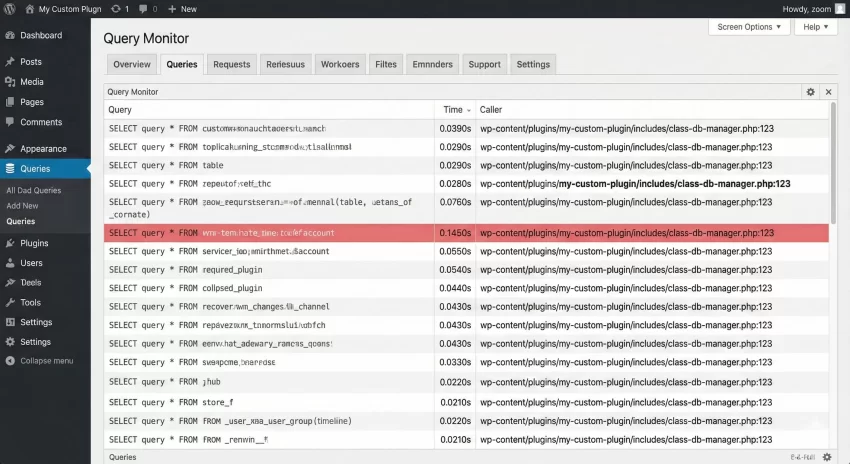The width and height of the screenshot is (850, 464).
Task: Open first Settings menu item
Action: point(36,322)
